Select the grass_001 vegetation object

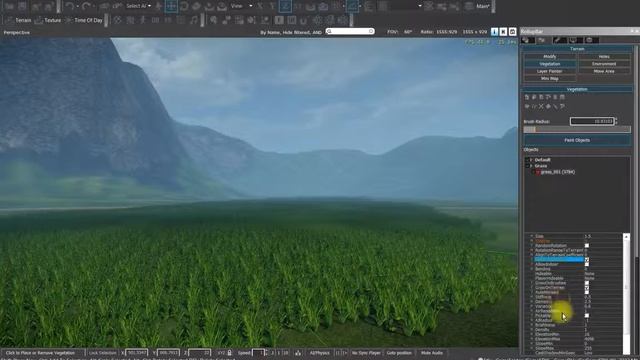point(558,172)
